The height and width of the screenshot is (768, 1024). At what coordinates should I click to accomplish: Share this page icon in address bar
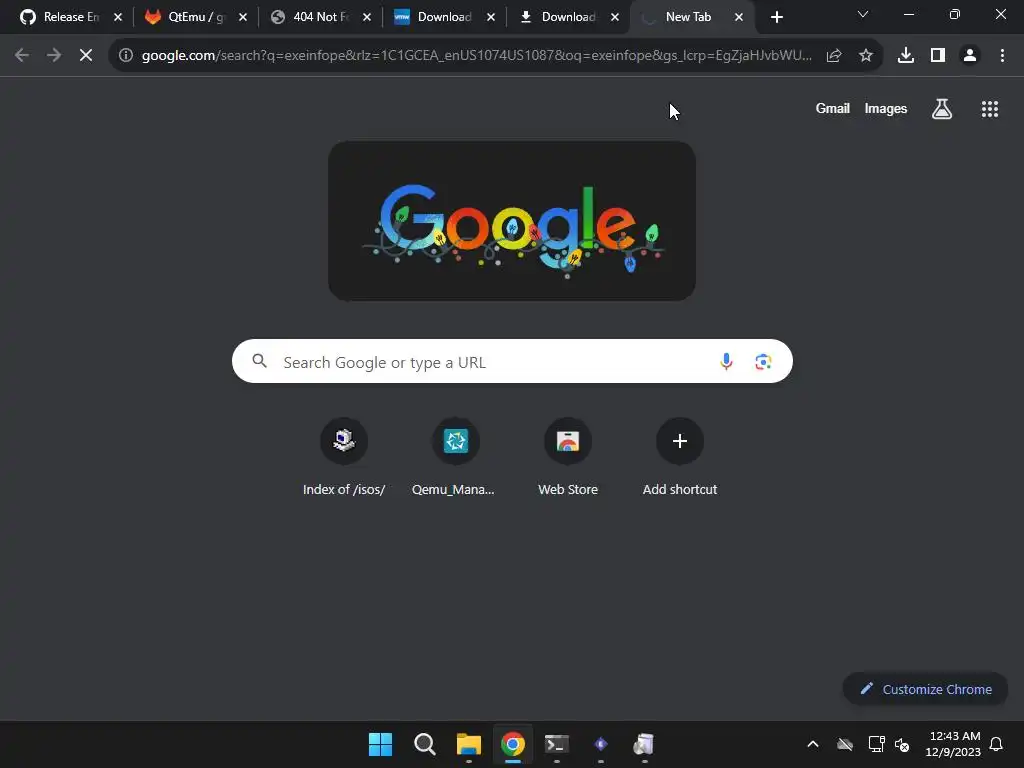(x=833, y=56)
